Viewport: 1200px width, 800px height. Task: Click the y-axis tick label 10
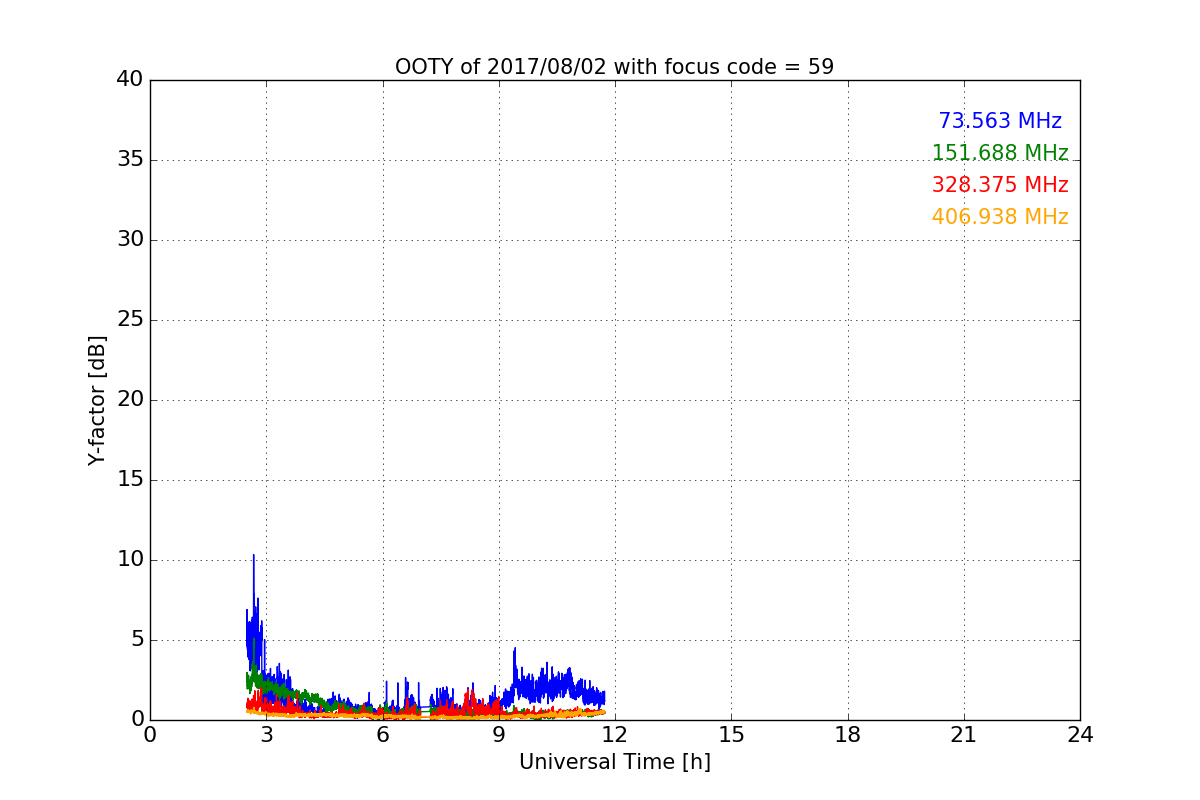130,560
